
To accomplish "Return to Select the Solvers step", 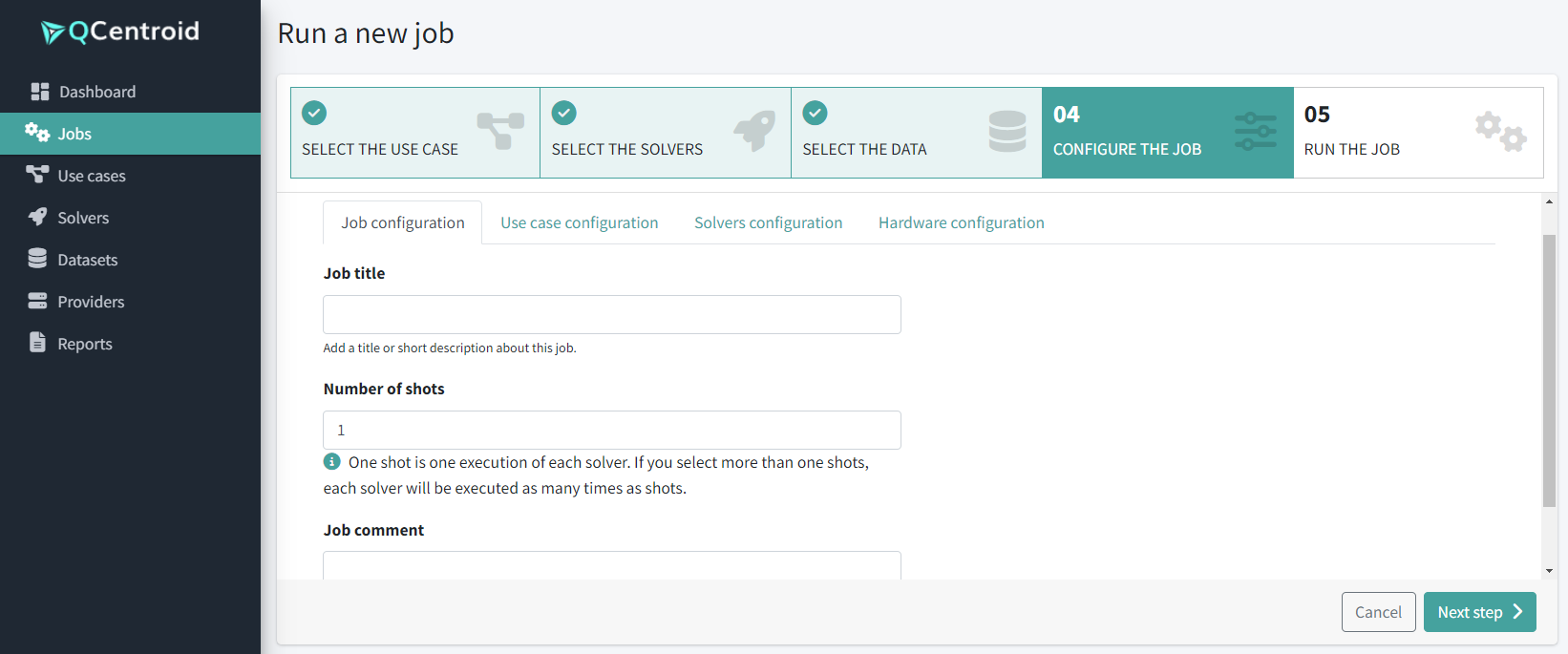I will (x=665, y=133).
